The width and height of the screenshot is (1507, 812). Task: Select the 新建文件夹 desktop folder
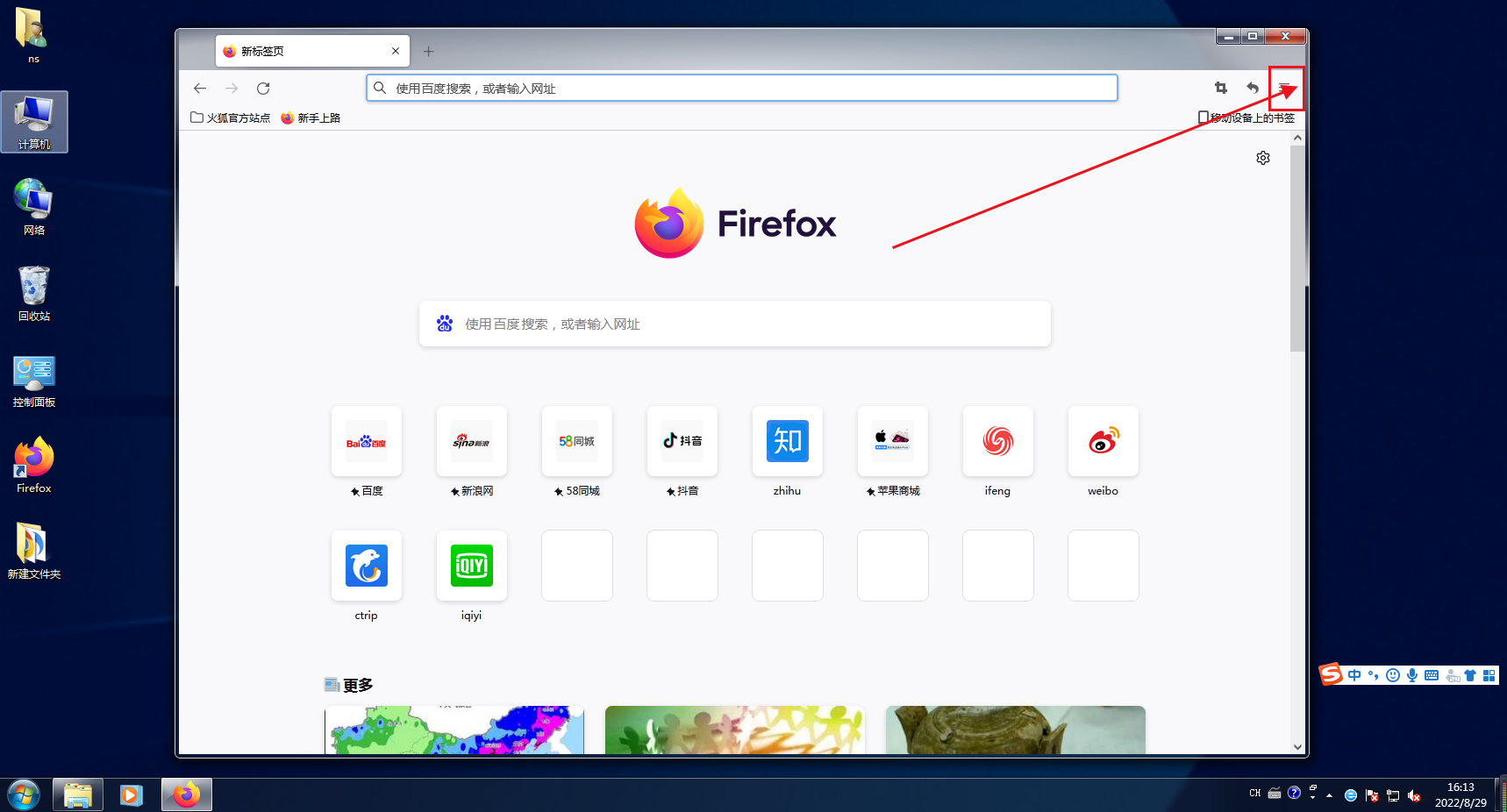[34, 552]
